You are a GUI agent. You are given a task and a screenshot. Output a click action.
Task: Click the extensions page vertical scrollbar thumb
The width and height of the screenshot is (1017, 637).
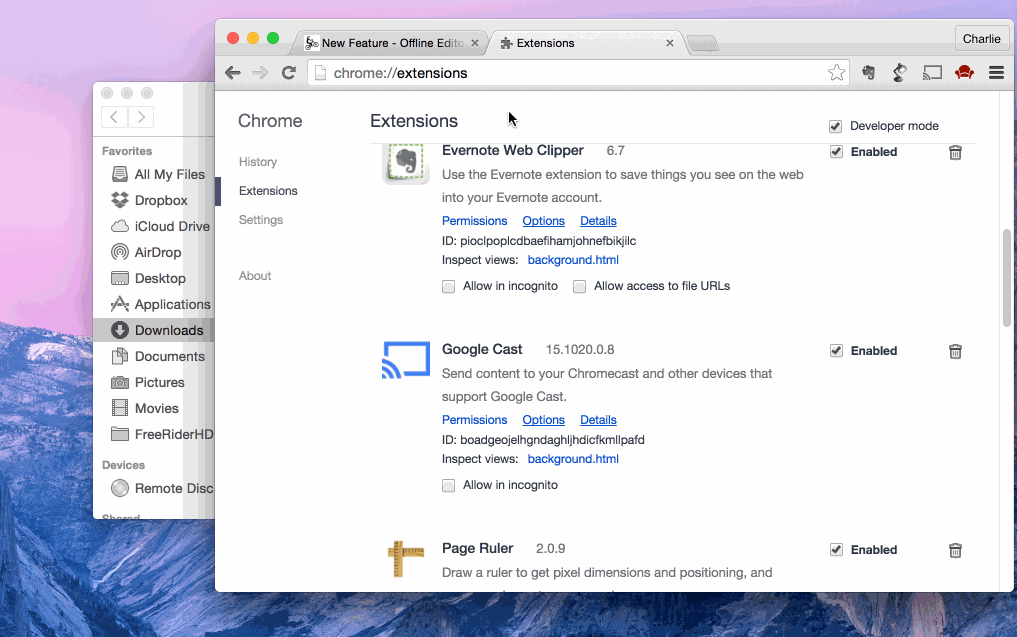pos(1007,278)
